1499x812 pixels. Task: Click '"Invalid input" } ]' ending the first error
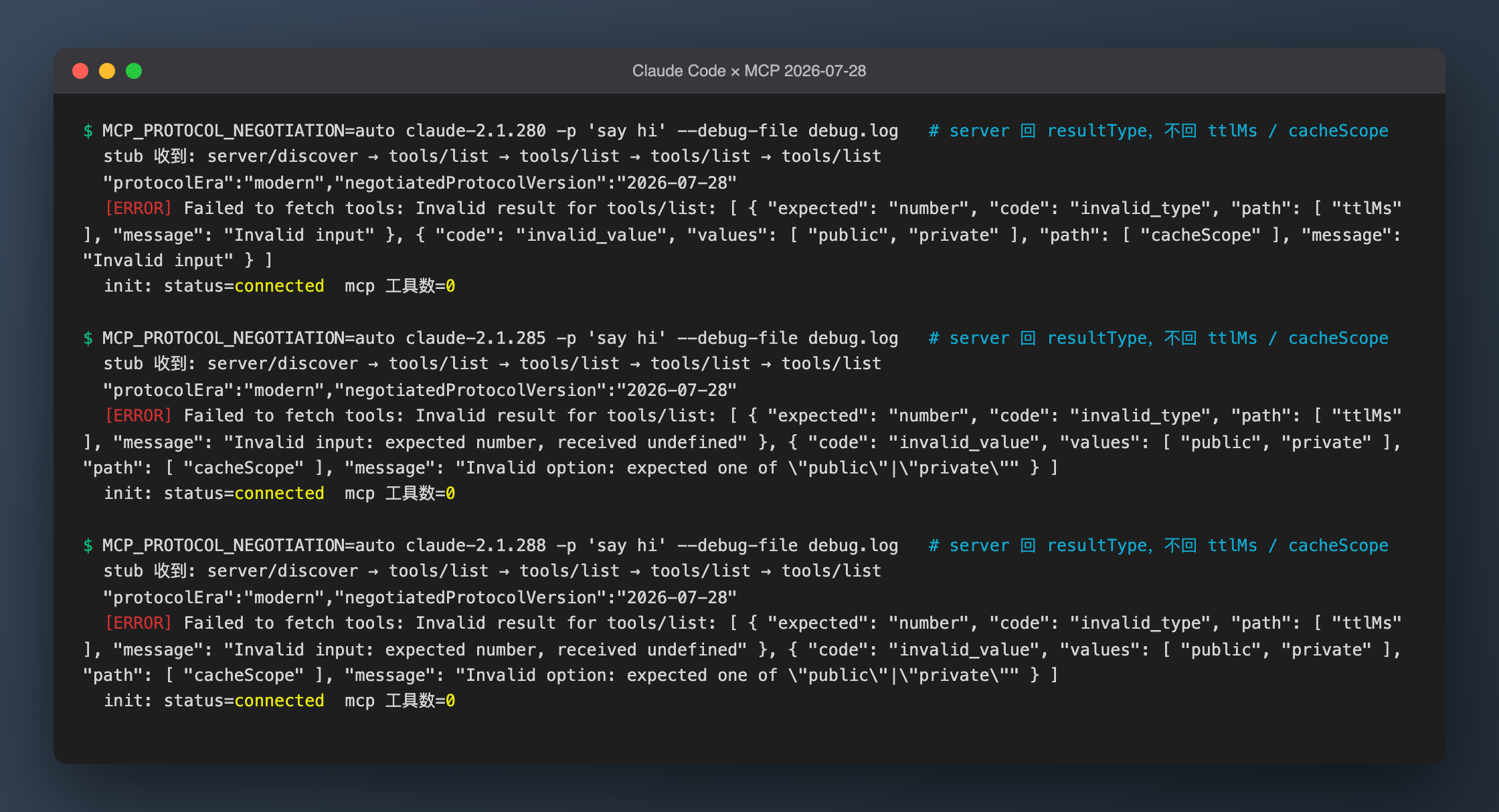coord(178,260)
